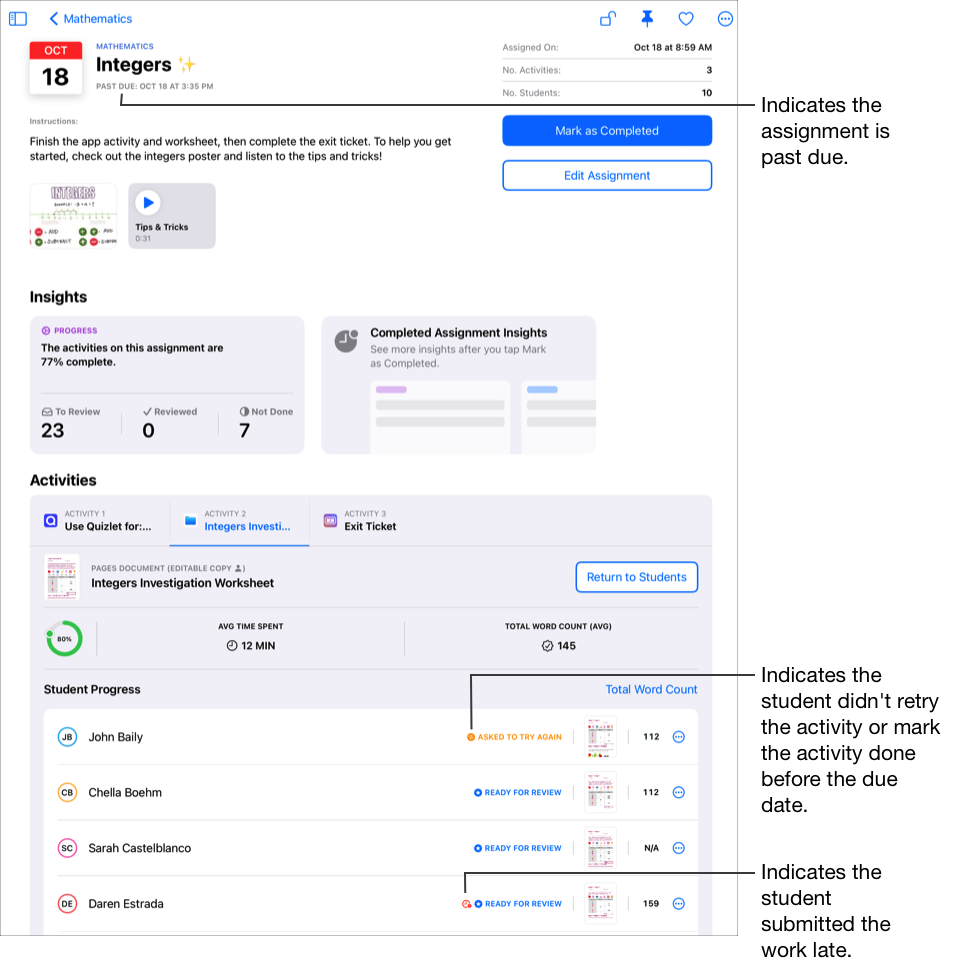954x968 pixels.
Task: Open the Total Word Count sort option
Action: coord(651,689)
